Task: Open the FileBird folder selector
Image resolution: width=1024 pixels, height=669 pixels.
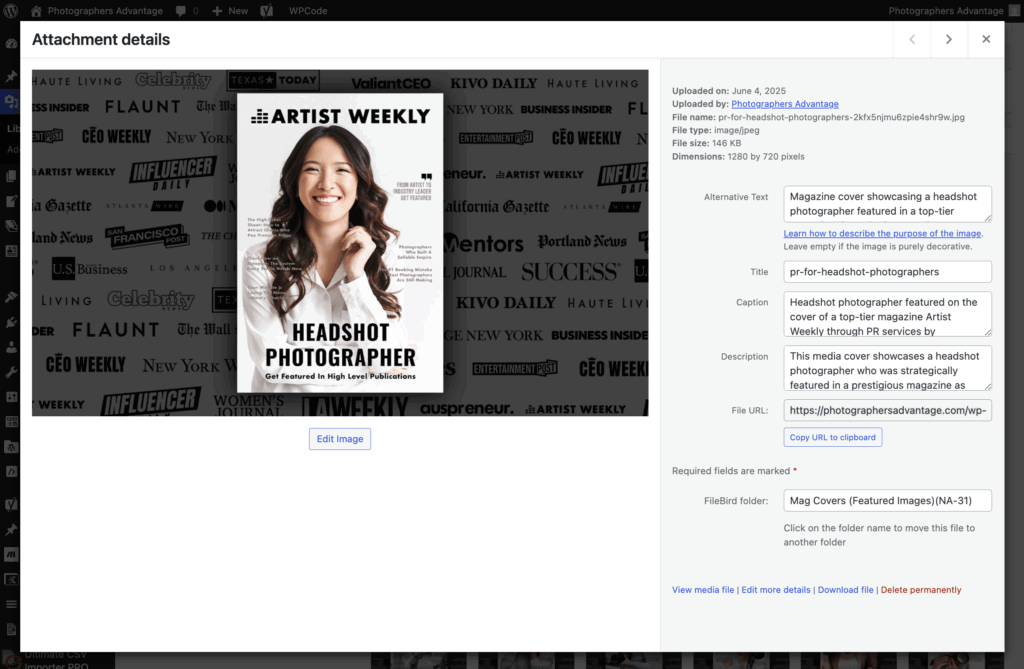Action: 888,500
